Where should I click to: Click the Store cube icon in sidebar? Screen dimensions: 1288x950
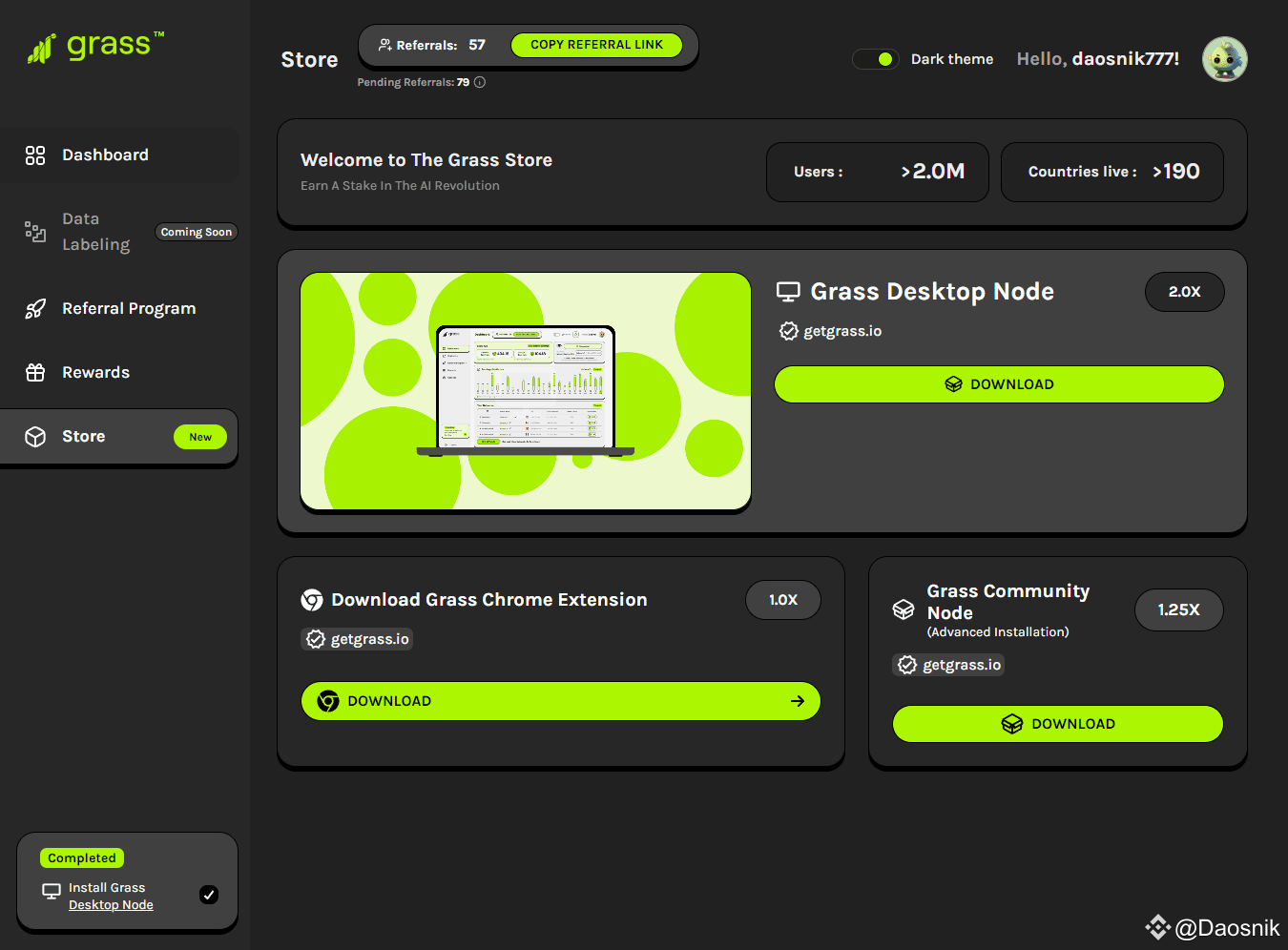point(35,437)
